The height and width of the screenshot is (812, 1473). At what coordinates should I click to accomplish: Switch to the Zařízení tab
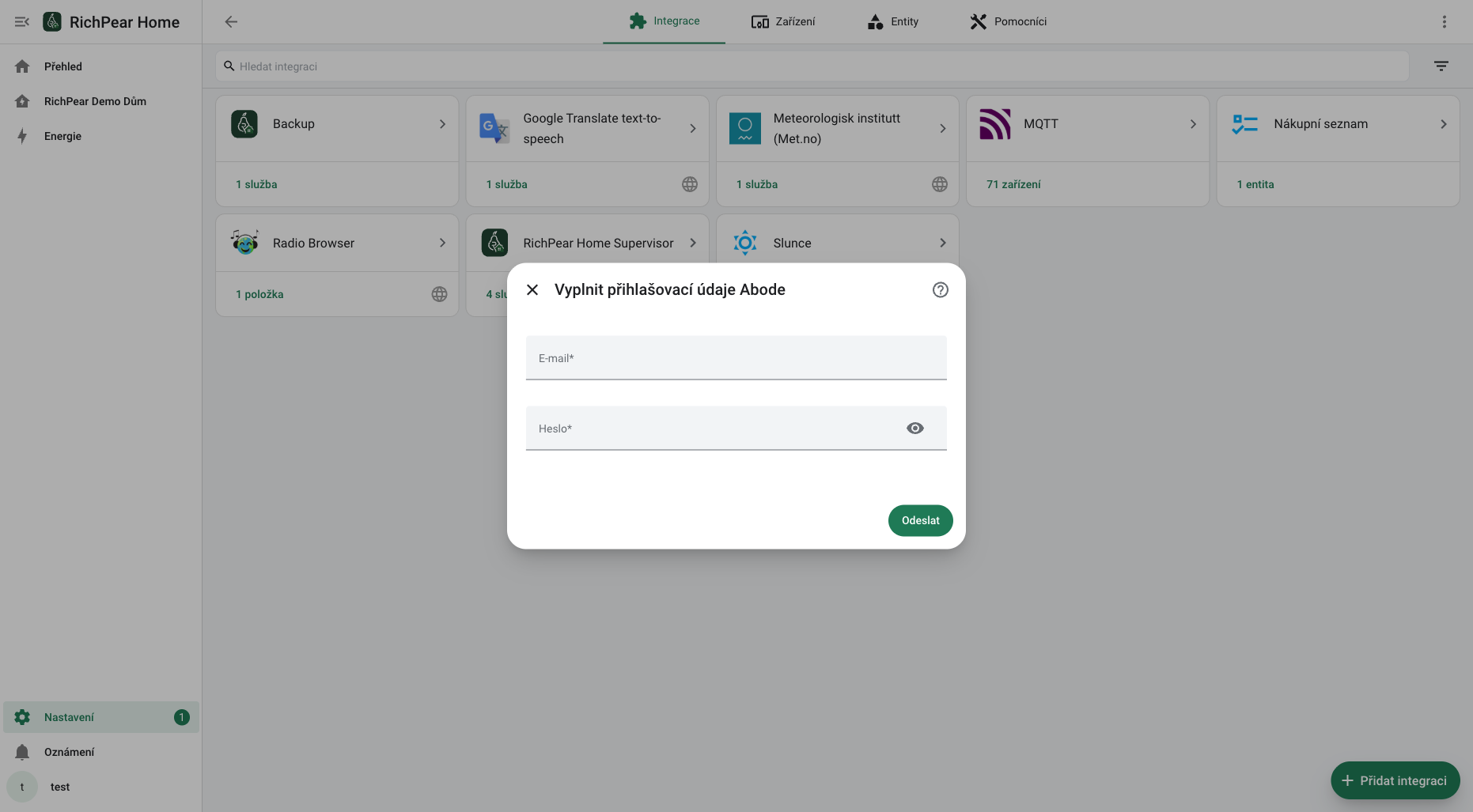tap(783, 22)
